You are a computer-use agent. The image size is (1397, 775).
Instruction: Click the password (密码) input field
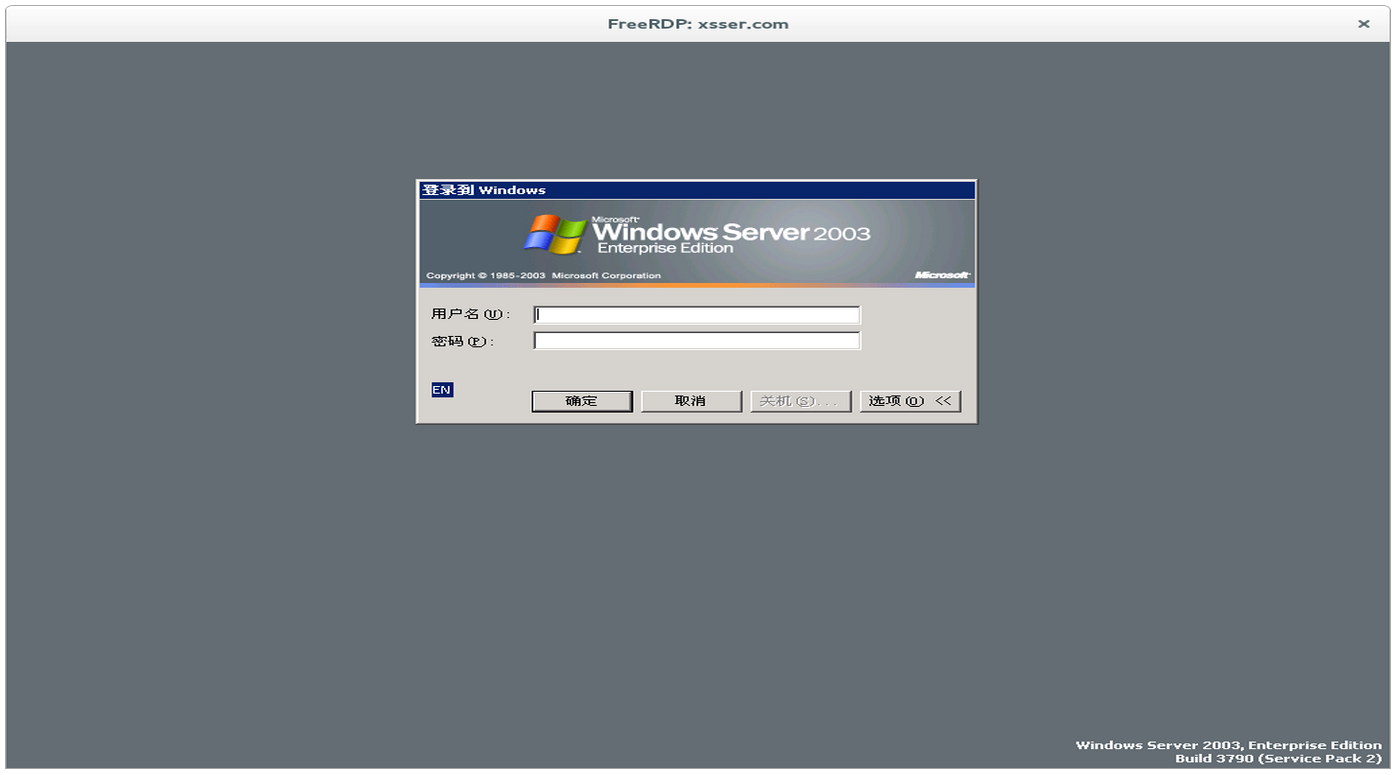click(x=697, y=341)
